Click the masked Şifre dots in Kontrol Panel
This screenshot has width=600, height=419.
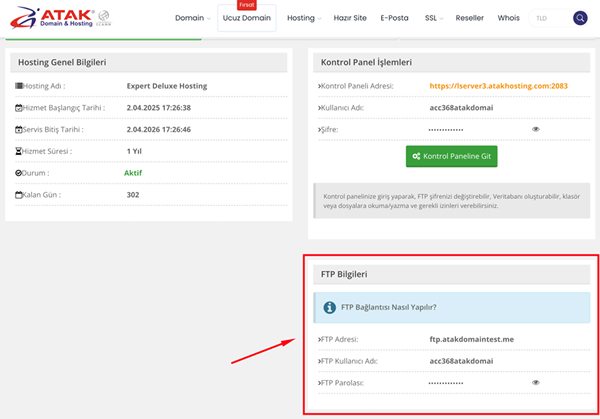click(446, 130)
